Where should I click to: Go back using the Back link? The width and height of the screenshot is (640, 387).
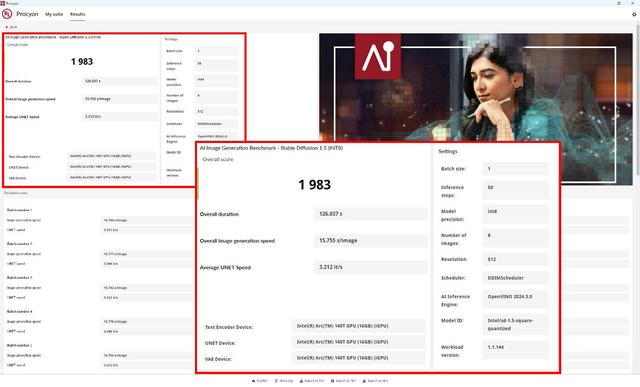[x=13, y=27]
